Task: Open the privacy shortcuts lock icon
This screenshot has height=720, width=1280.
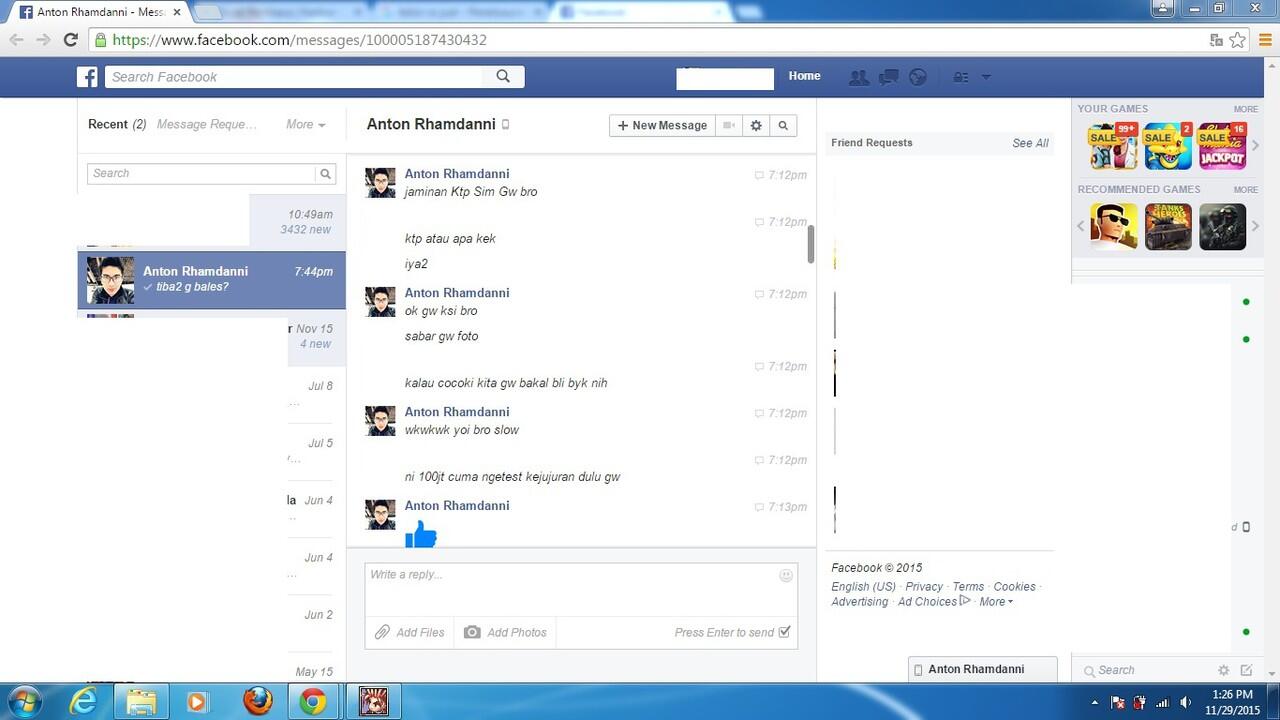Action: (960, 77)
